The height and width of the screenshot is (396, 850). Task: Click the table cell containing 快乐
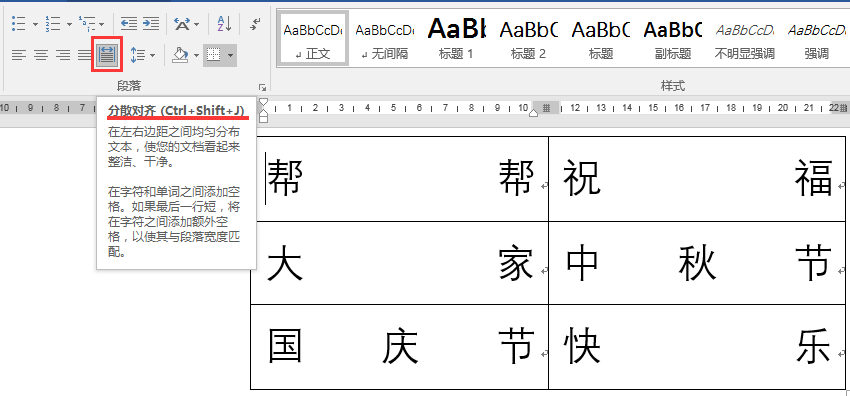tap(697, 347)
